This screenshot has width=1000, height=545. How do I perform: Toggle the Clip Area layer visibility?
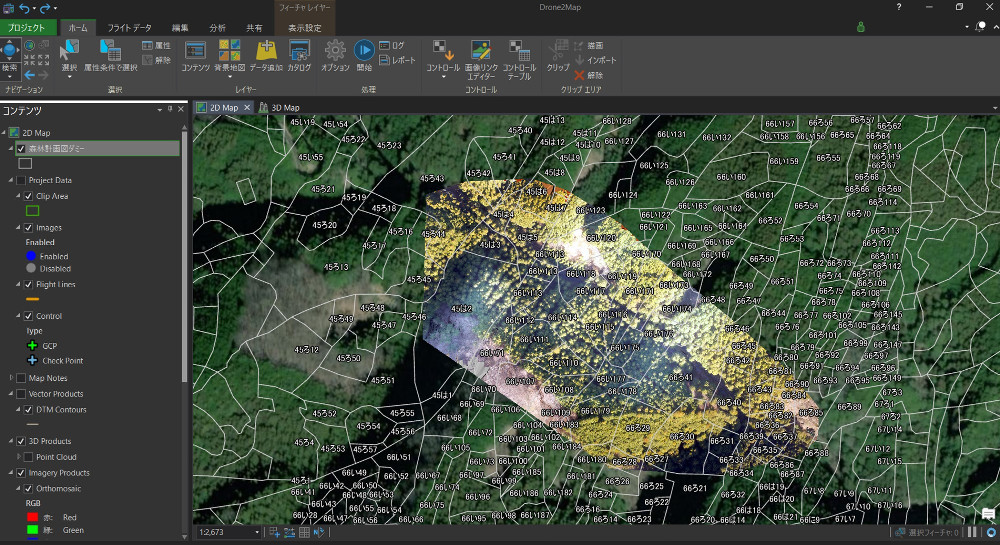tap(29, 196)
